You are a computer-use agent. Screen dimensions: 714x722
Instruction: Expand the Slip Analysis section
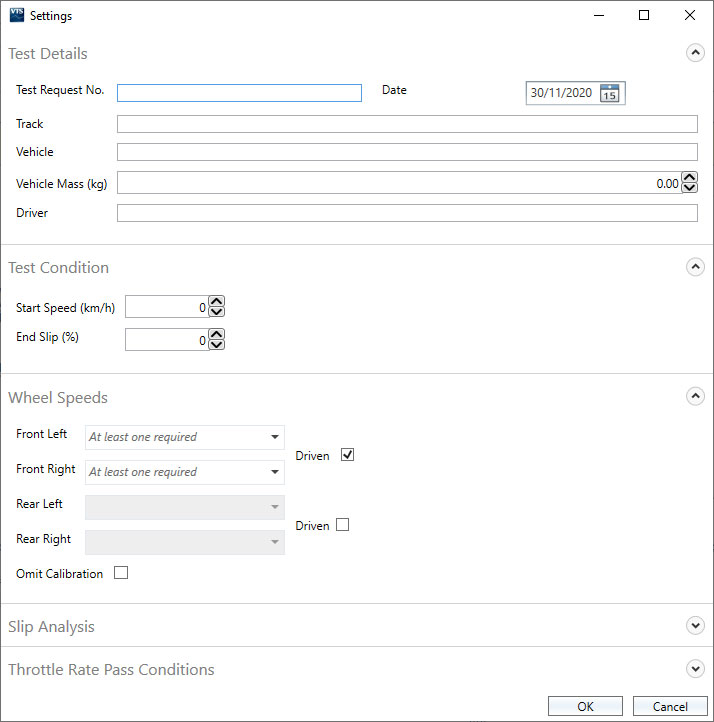[x=695, y=626]
